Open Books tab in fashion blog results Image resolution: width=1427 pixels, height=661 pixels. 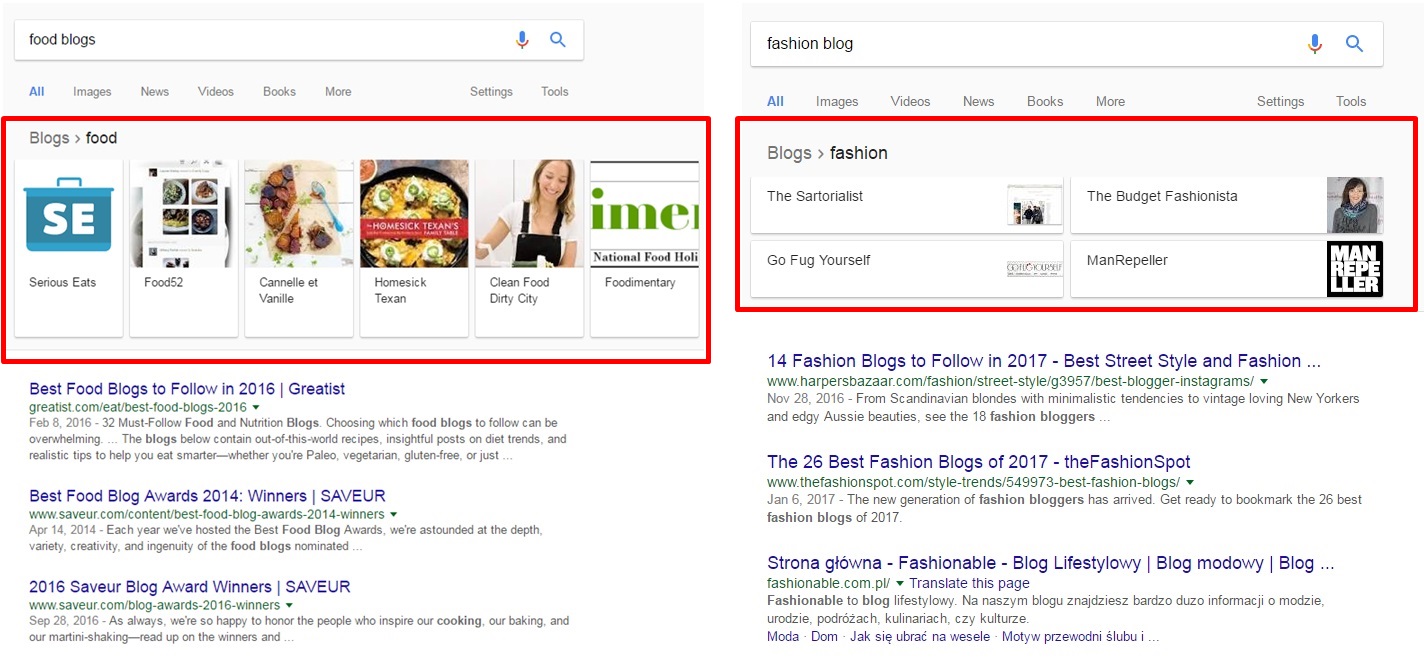click(1045, 101)
